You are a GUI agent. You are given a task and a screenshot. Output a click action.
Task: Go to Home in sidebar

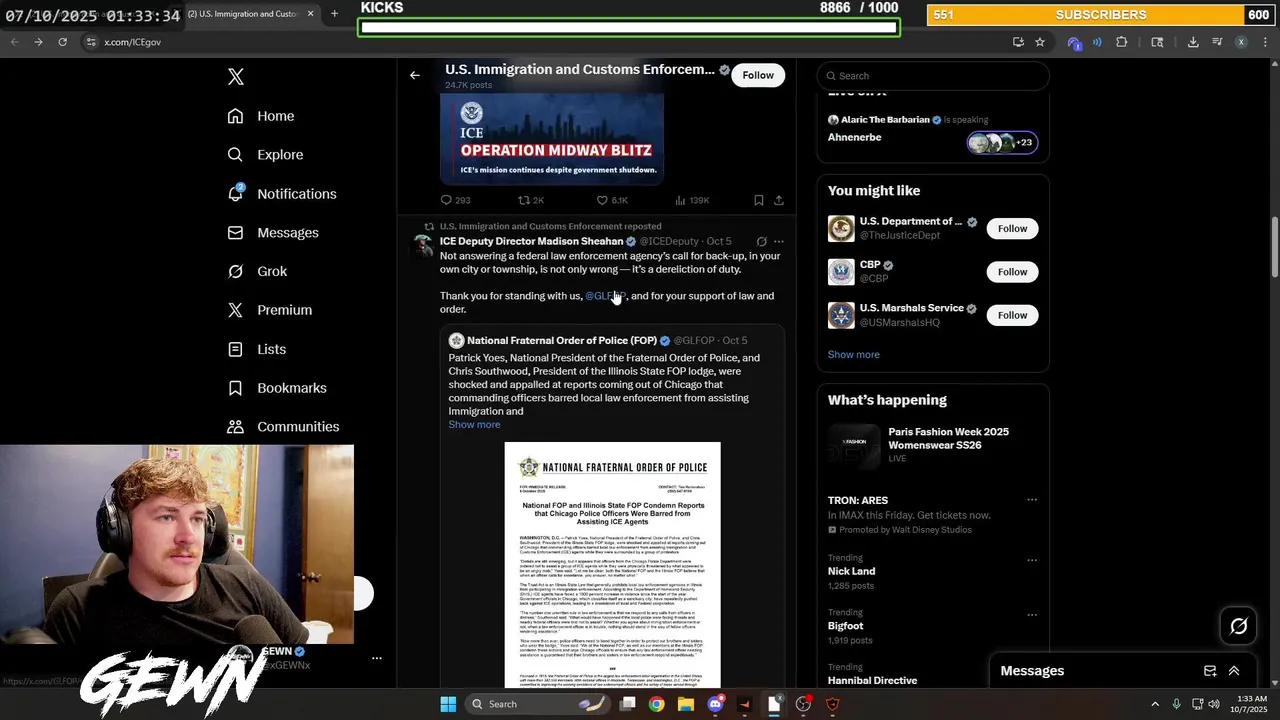coord(261,116)
